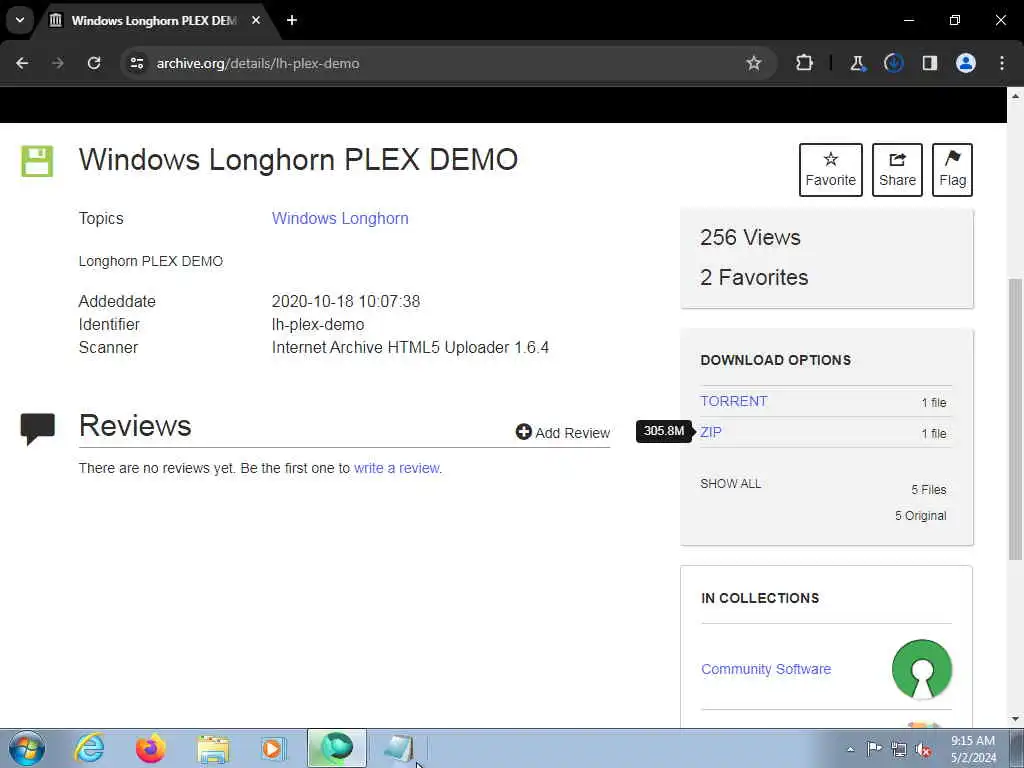
Task: Click the Reviews speech bubble icon
Action: coord(37,428)
